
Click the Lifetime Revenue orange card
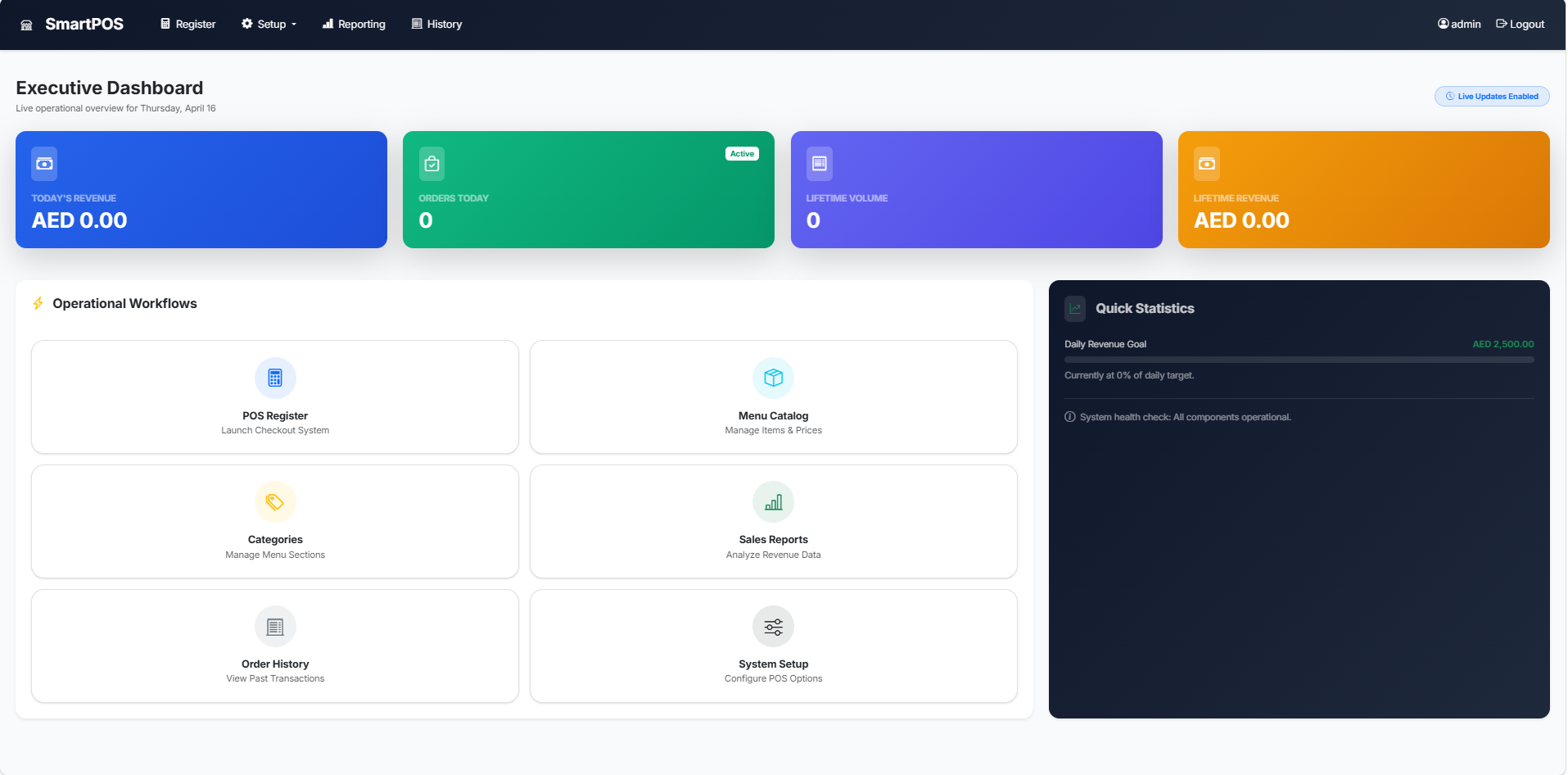[1363, 189]
